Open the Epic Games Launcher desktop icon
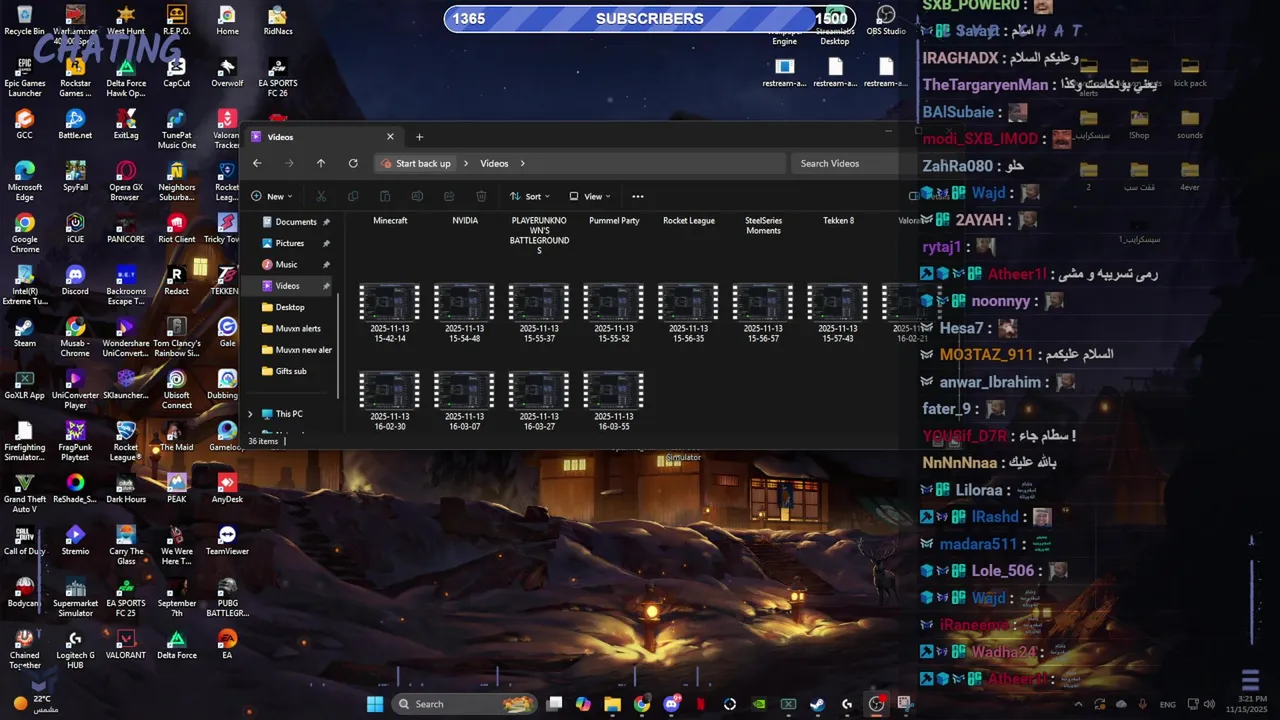The image size is (1280, 720). 24,77
